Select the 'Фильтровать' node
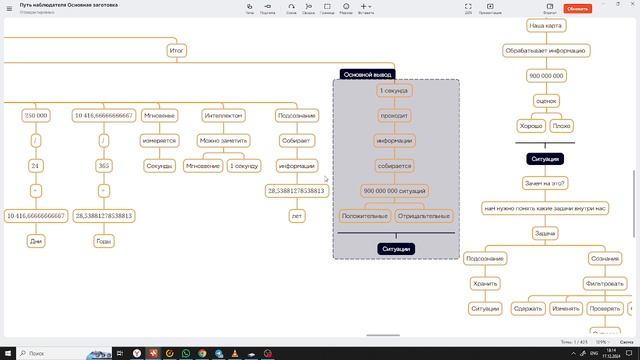 pyautogui.click(x=604, y=283)
